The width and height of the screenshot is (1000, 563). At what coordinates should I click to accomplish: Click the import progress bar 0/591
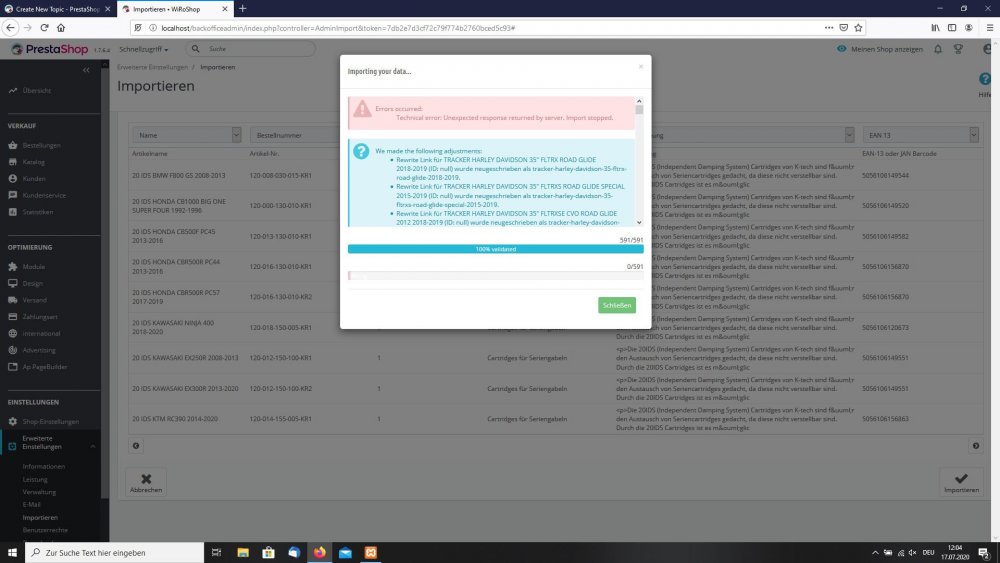pyautogui.click(x=496, y=276)
